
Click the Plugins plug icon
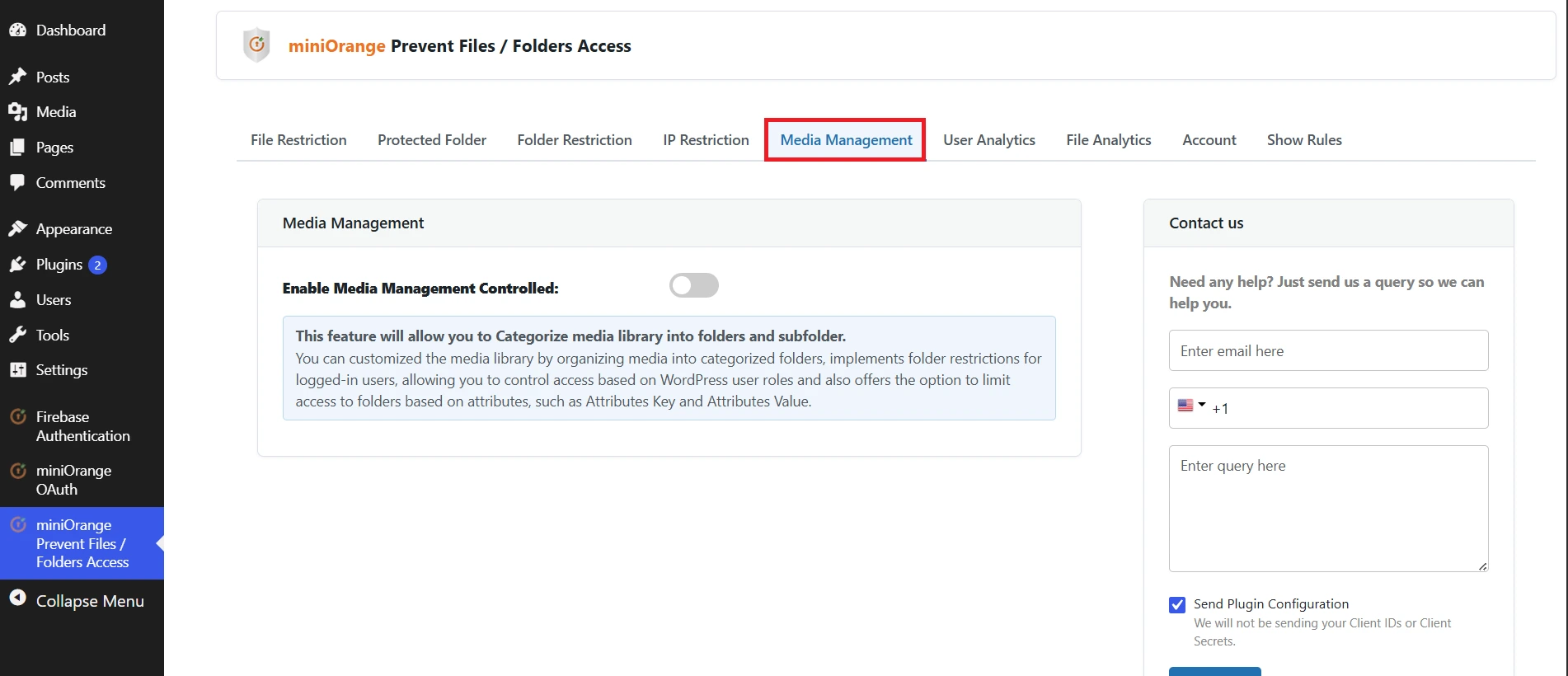coord(17,264)
